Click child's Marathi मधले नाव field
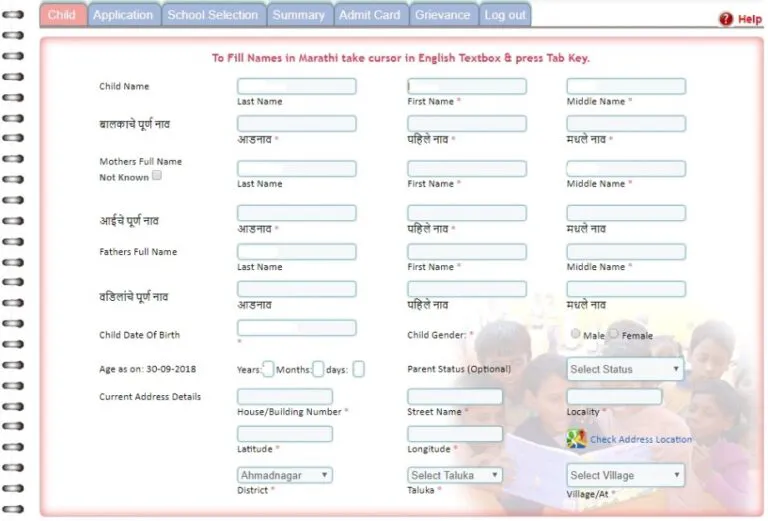 pyautogui.click(x=626, y=123)
